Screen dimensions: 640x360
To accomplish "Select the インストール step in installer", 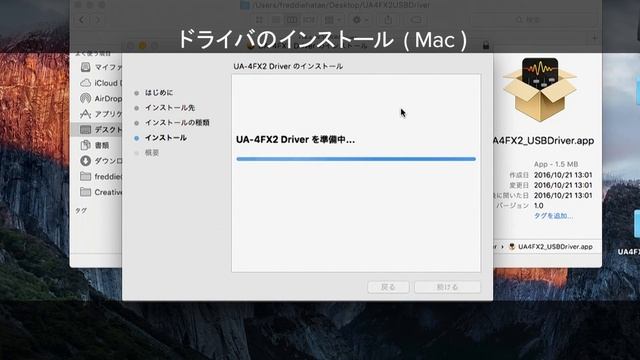I will point(166,138).
